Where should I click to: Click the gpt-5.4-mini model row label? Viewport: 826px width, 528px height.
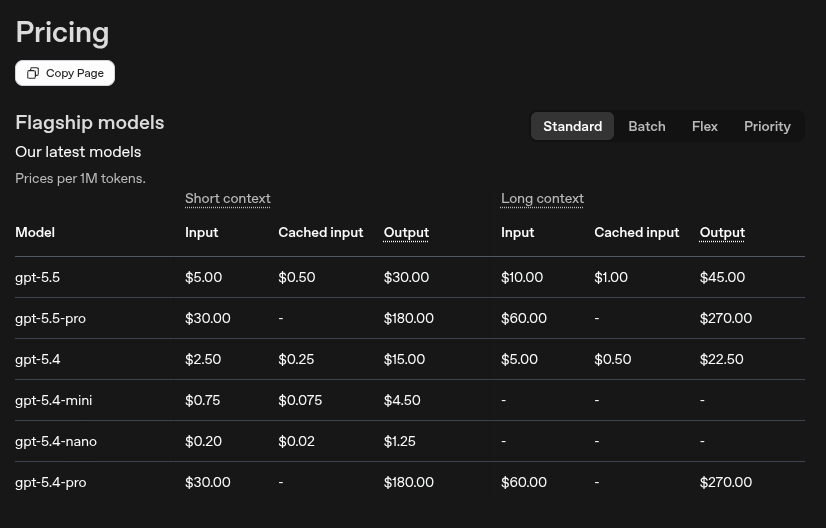54,400
